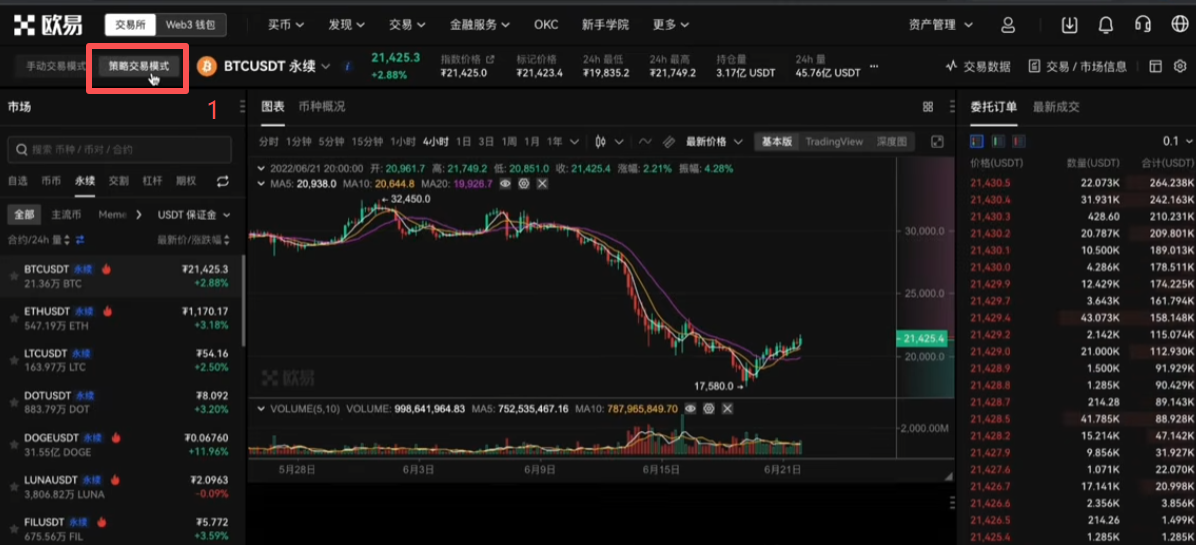Open the USDT 保证金 dropdown
The image size is (1196, 545).
pos(194,215)
